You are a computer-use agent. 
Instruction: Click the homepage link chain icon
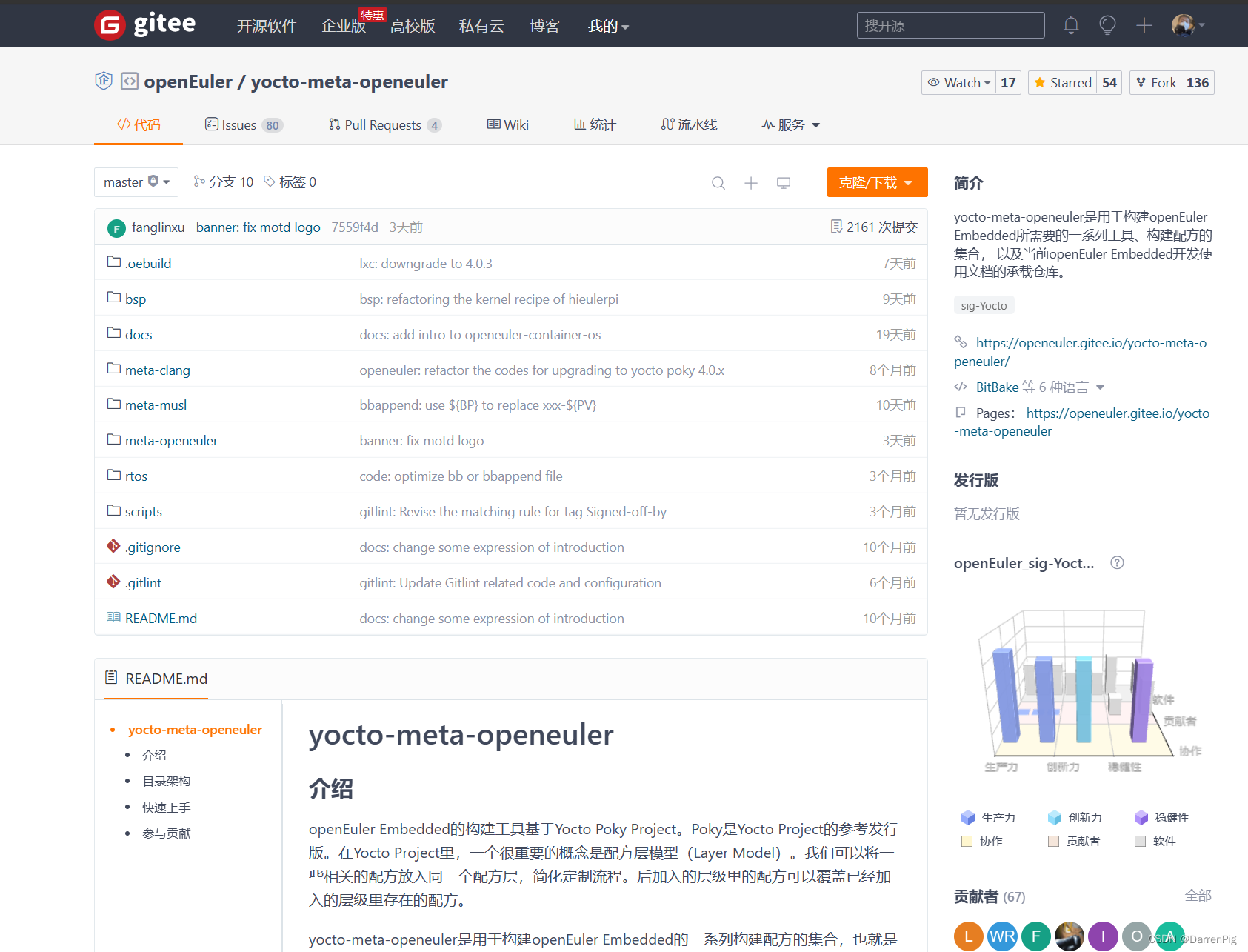coord(961,342)
